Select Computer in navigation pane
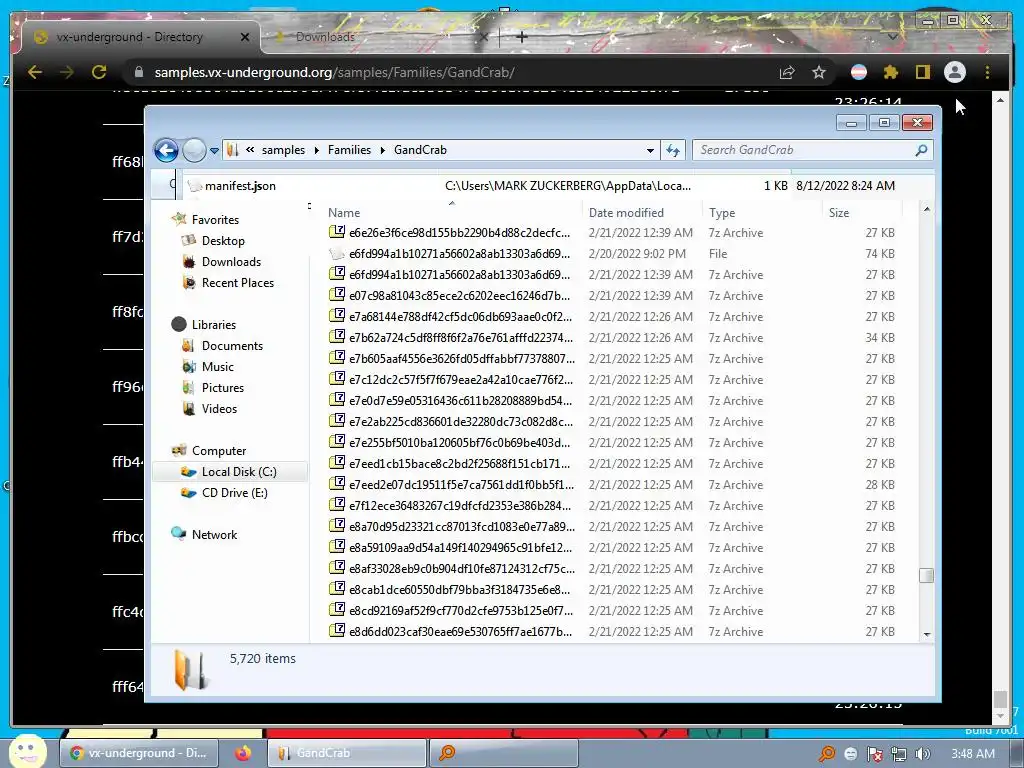The width and height of the screenshot is (1024, 768). click(219, 451)
